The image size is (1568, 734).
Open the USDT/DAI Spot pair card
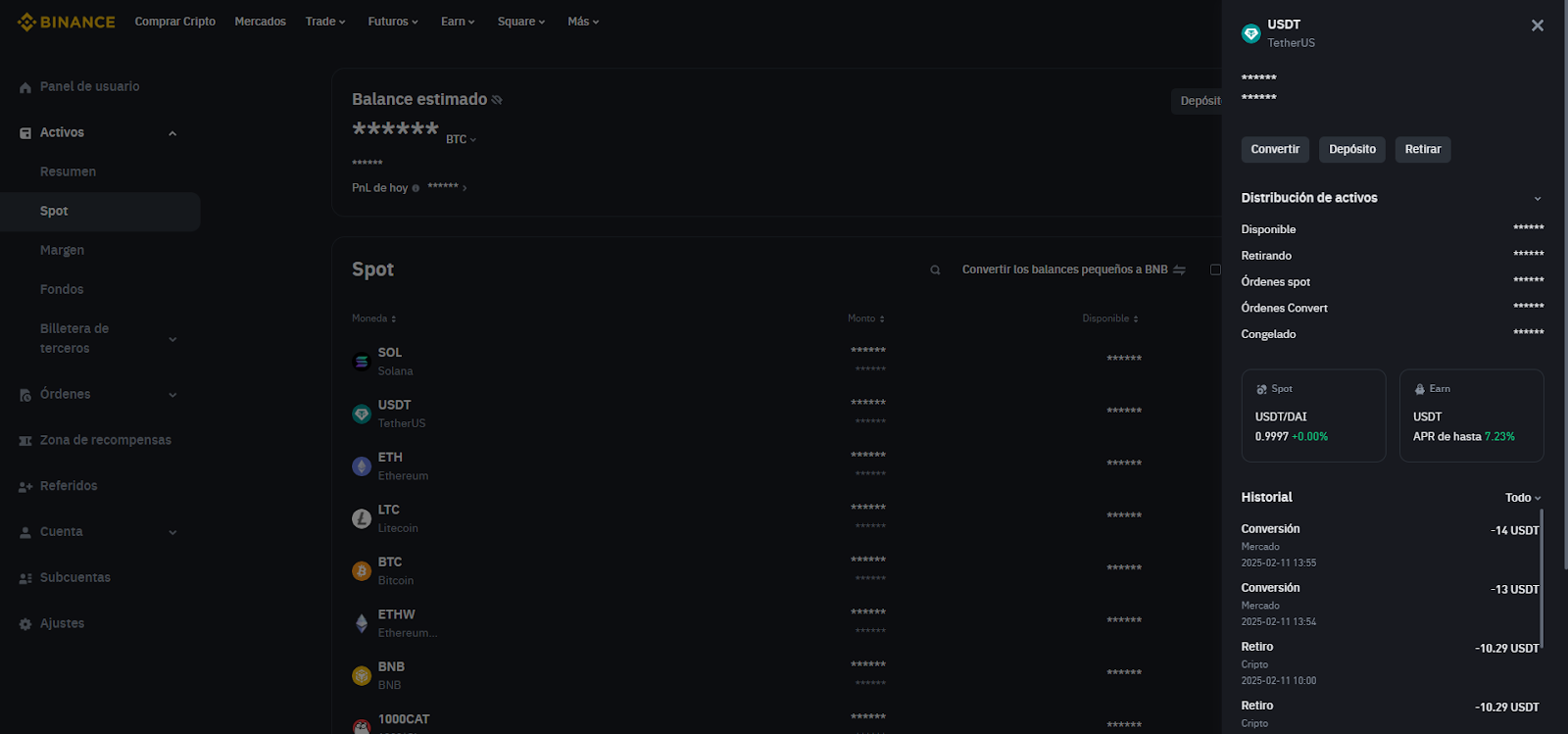1313,416
